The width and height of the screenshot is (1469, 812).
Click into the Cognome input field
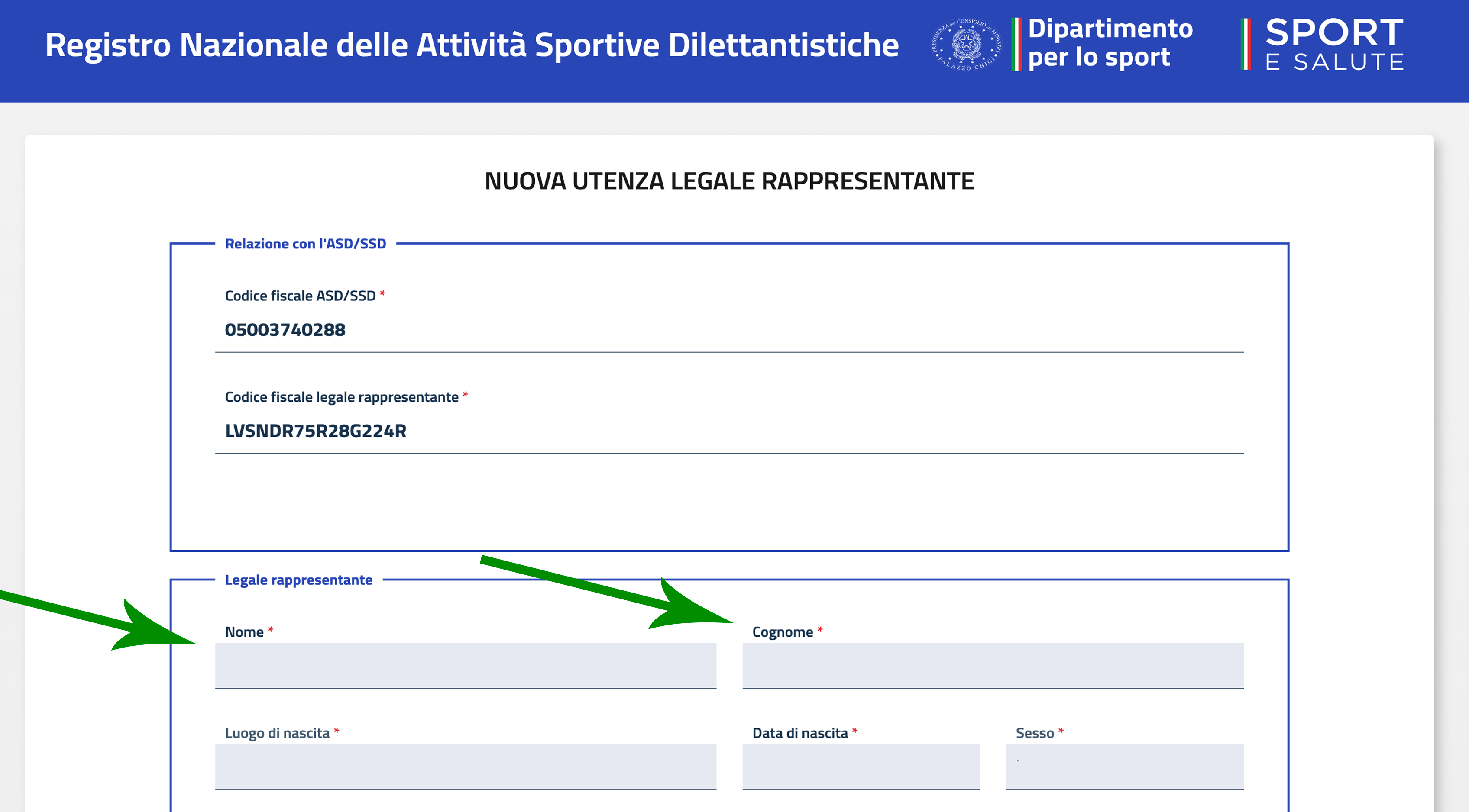point(992,665)
